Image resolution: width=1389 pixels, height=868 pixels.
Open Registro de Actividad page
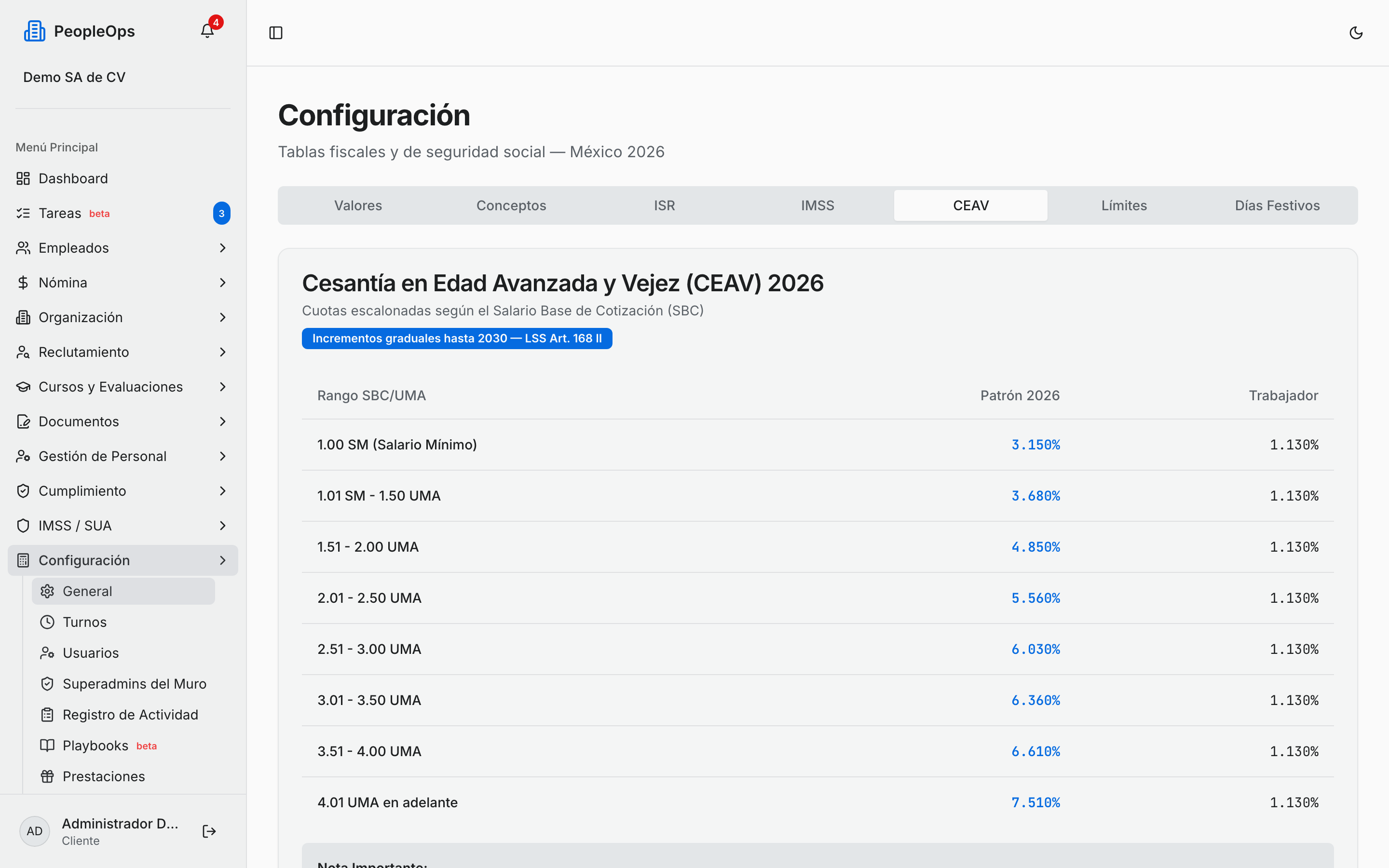pyautogui.click(x=123, y=715)
